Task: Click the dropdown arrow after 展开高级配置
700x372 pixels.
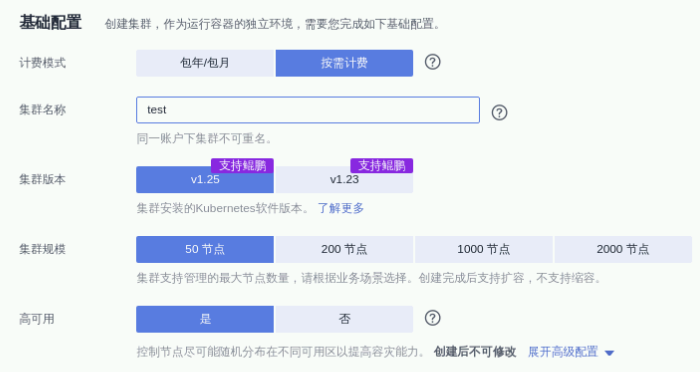Action: tap(609, 353)
